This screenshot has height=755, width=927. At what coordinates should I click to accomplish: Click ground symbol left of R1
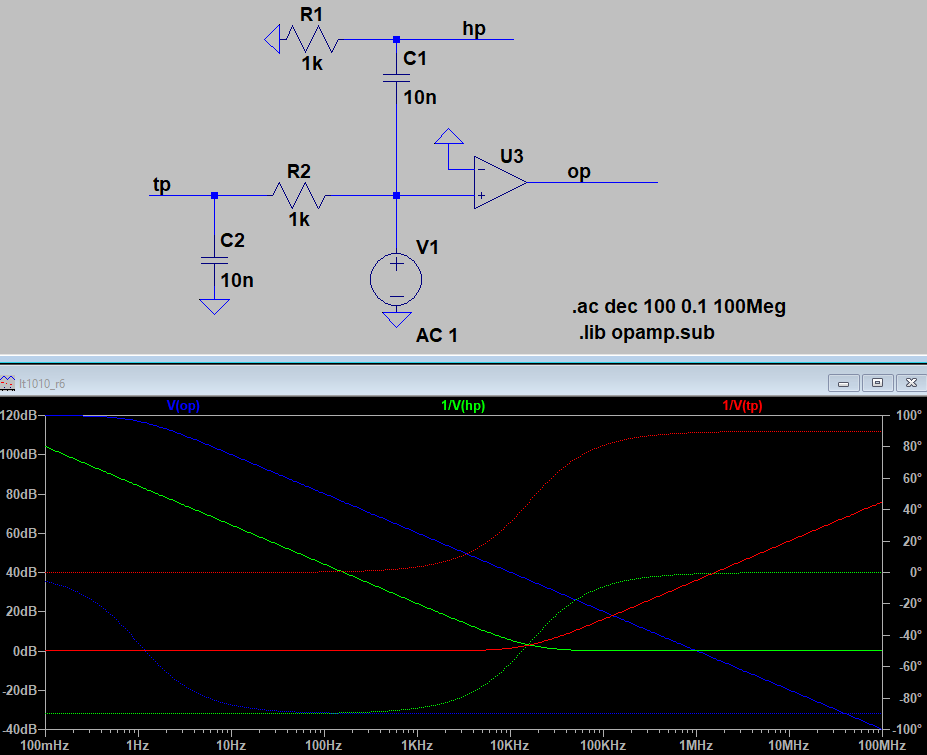click(x=272, y=40)
